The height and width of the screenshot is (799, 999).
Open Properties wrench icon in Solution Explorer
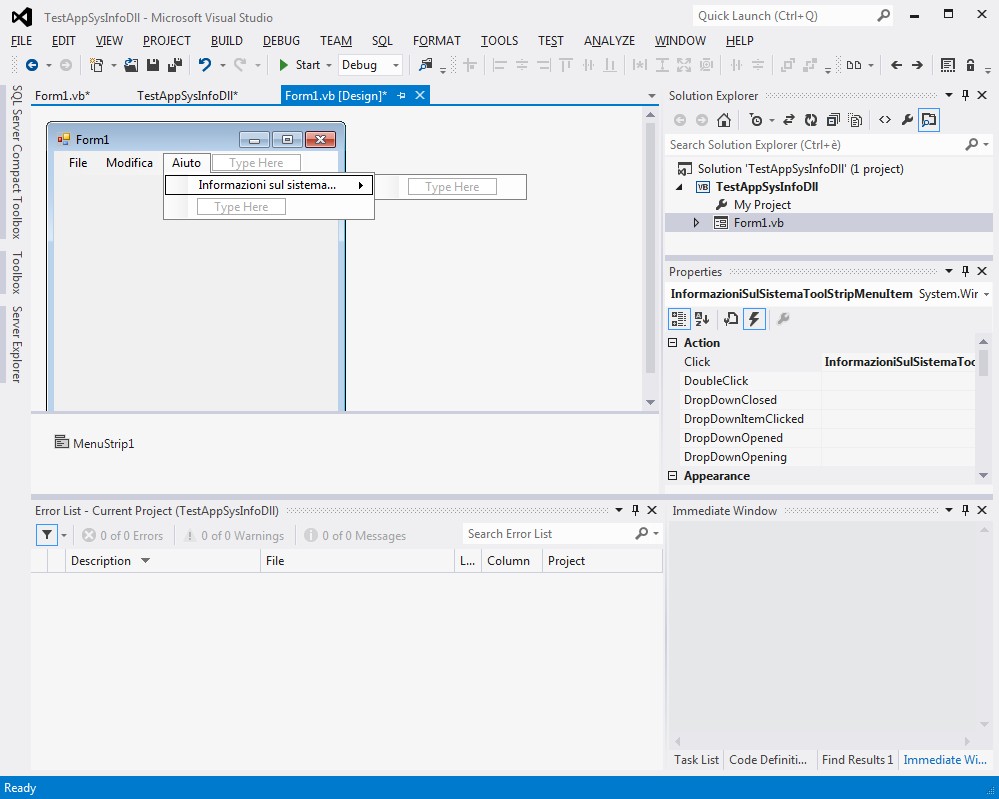907,120
